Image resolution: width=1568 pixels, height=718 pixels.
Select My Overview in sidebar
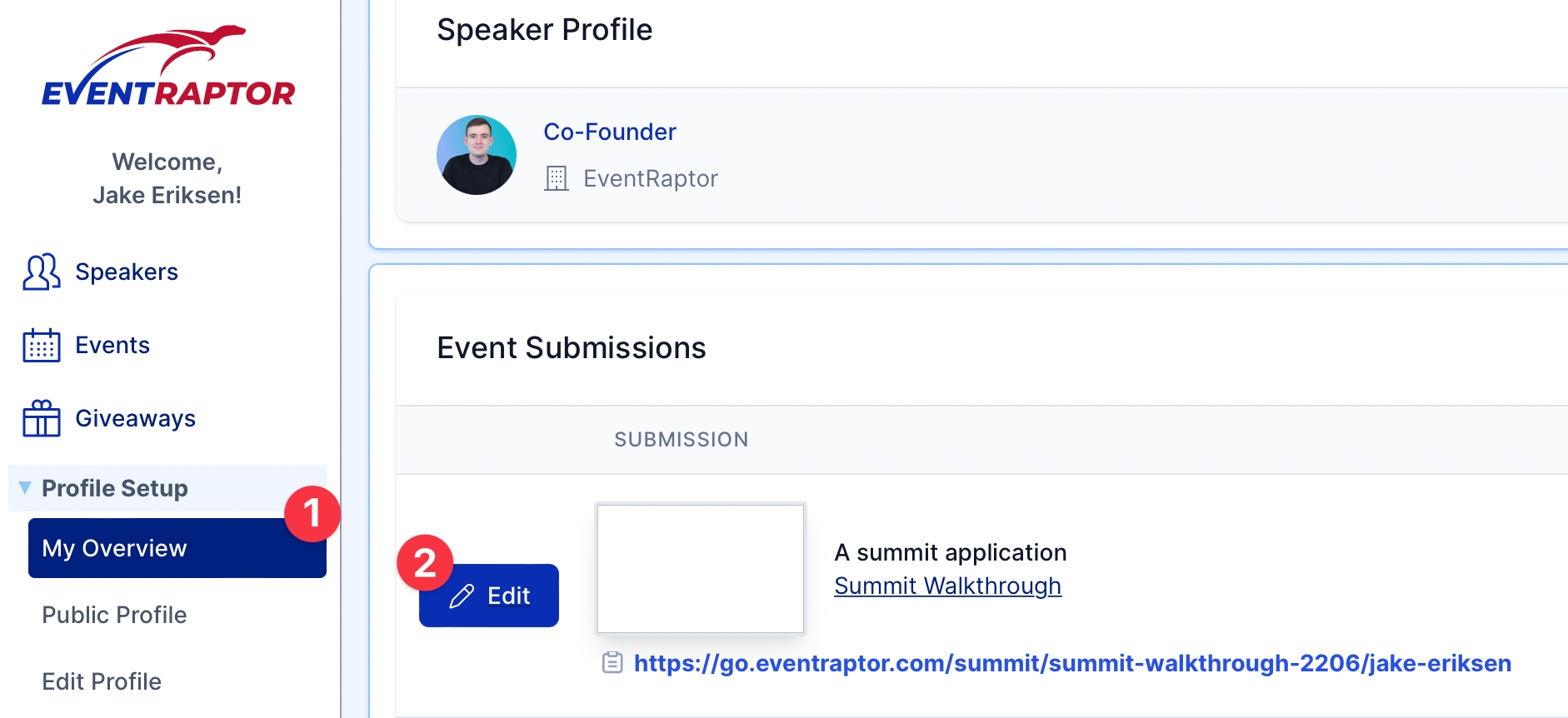(115, 548)
